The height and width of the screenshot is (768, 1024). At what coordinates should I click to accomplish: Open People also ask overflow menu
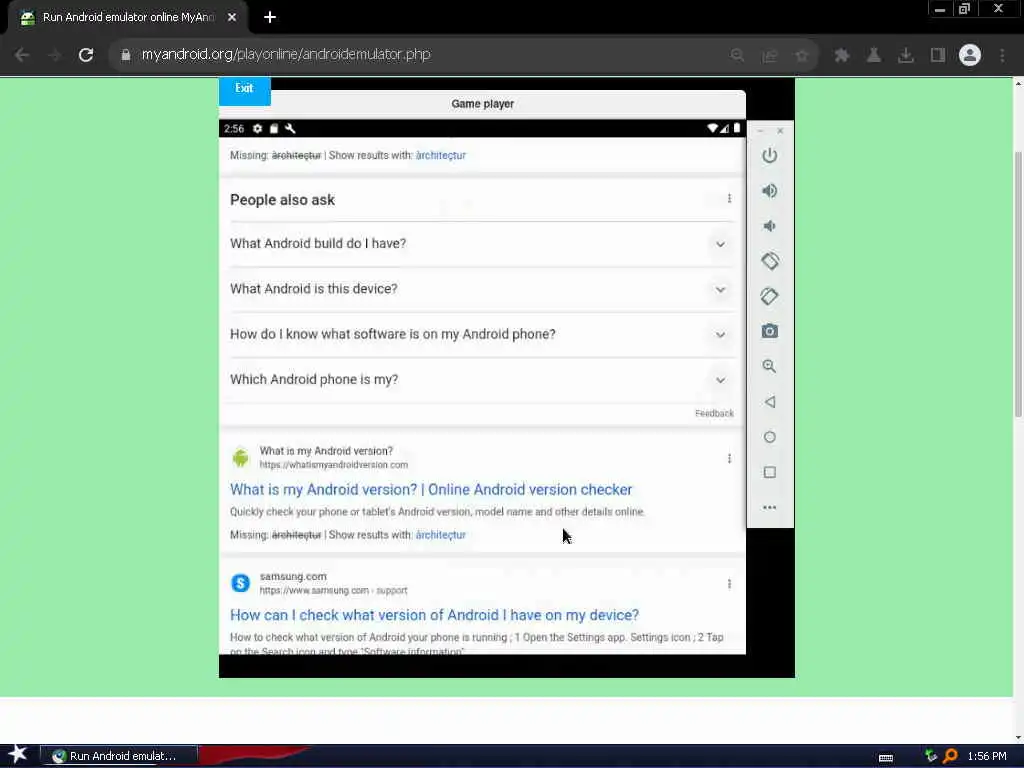[x=729, y=199]
